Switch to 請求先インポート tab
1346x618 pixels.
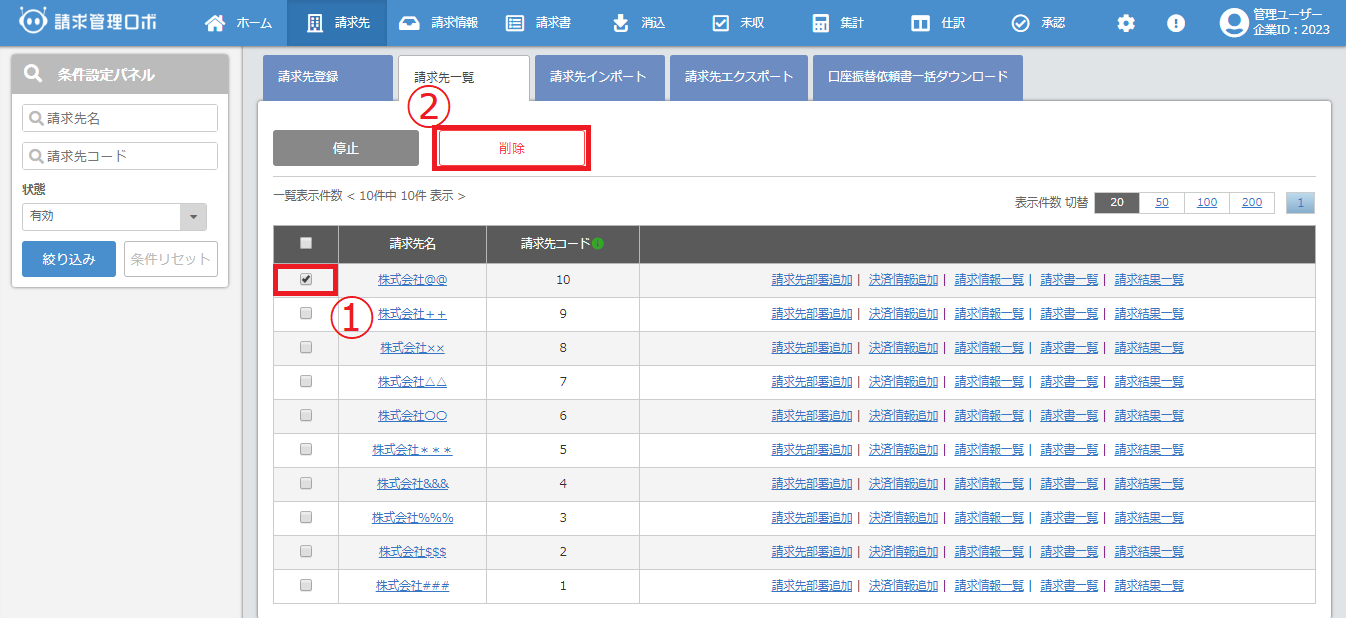coord(599,77)
